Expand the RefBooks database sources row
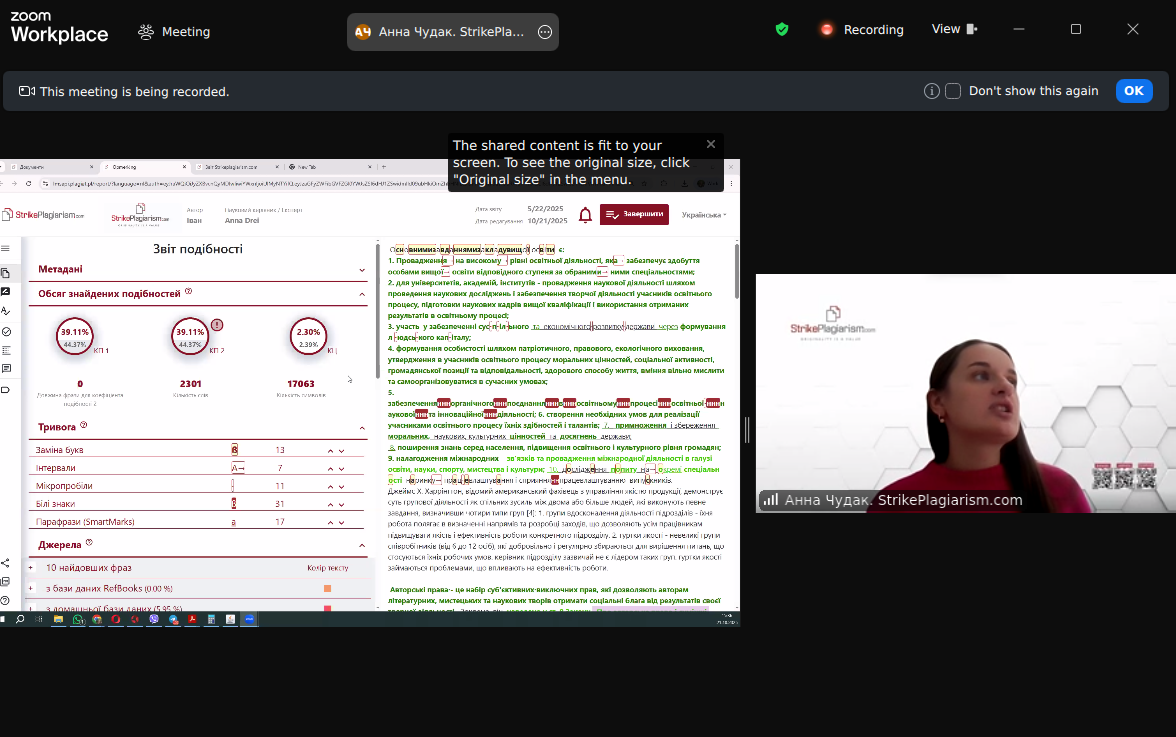 pos(30,588)
